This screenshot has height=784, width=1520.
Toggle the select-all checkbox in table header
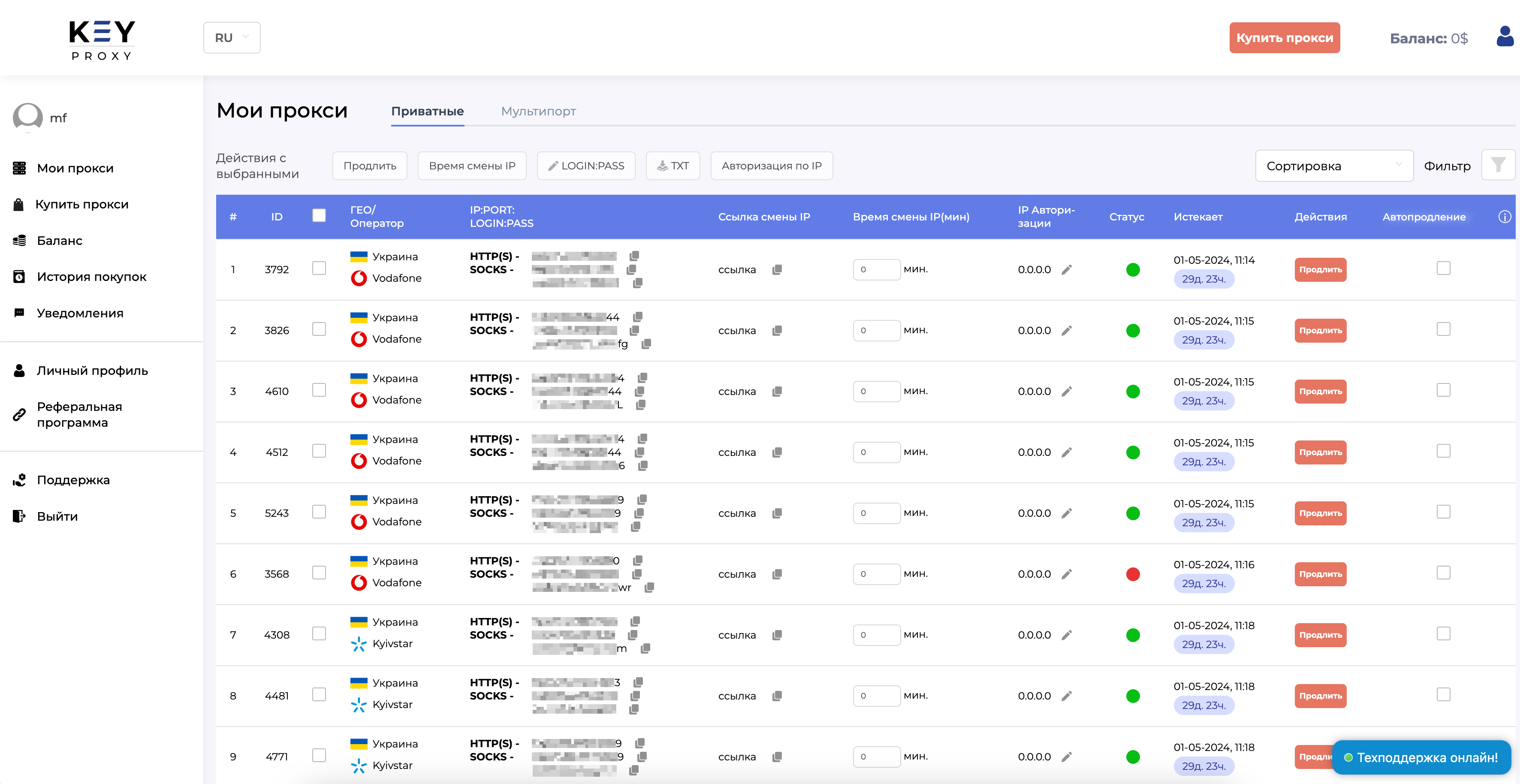319,216
